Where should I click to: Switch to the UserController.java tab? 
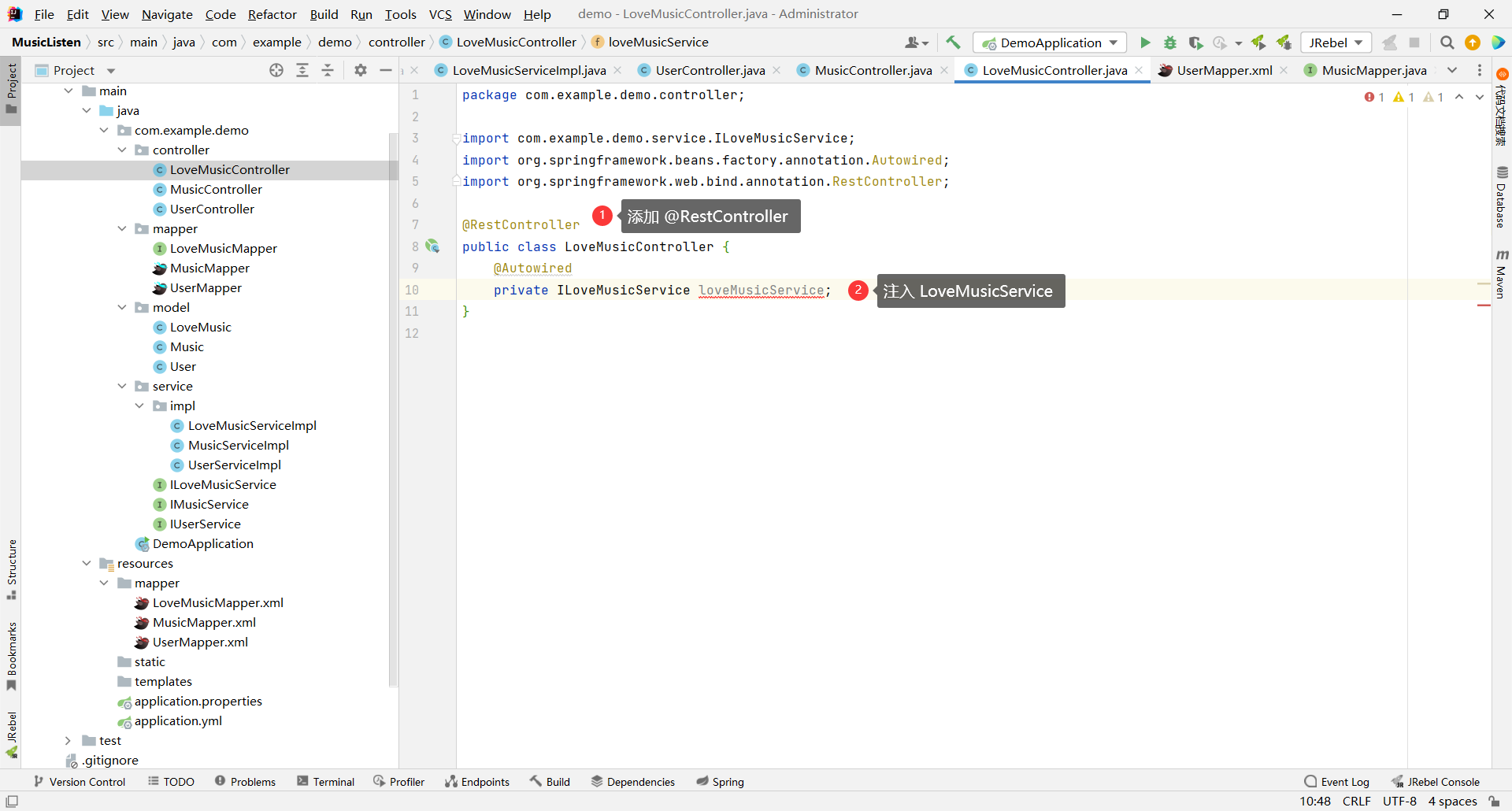coord(710,70)
